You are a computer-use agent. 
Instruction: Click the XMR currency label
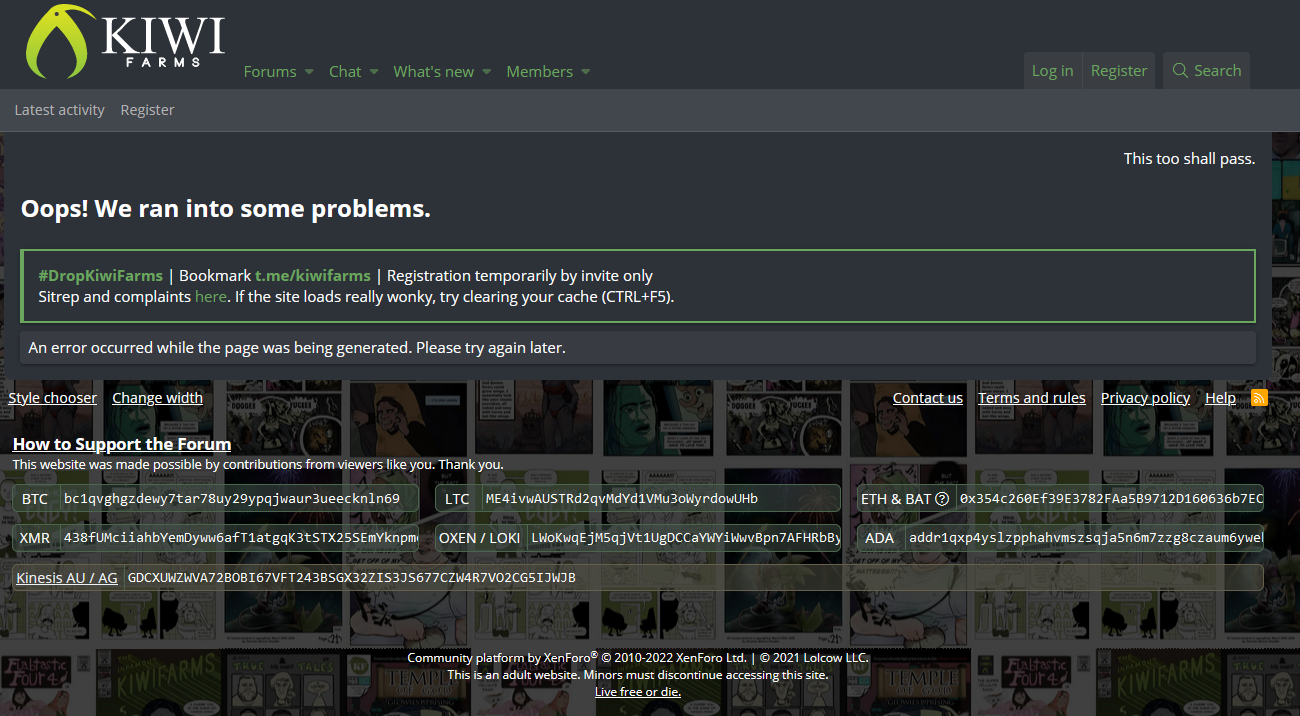(x=35, y=538)
